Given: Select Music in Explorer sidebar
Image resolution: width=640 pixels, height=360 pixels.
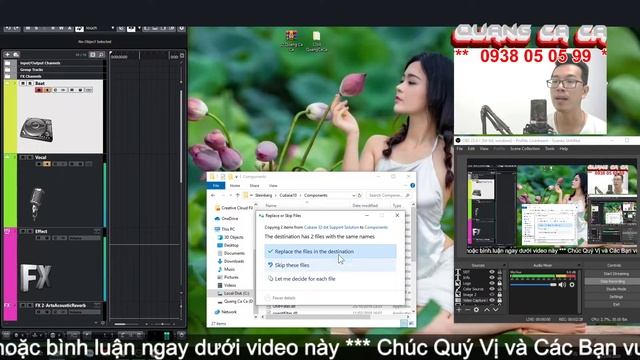Looking at the screenshot, I should coord(226,269).
